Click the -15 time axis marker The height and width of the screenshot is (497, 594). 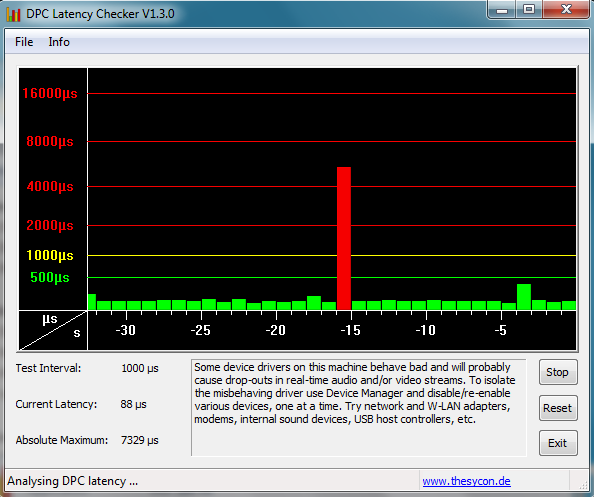click(350, 330)
